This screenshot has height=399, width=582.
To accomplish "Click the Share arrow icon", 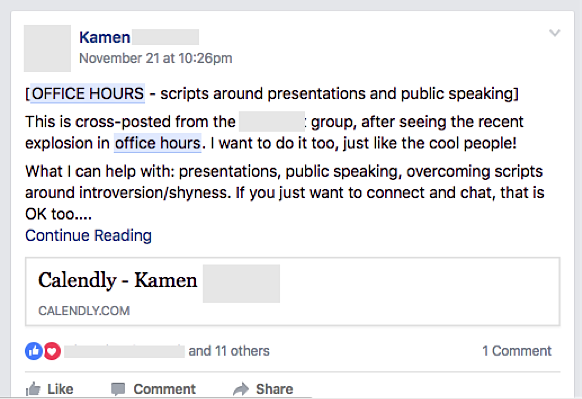I will tap(241, 389).
